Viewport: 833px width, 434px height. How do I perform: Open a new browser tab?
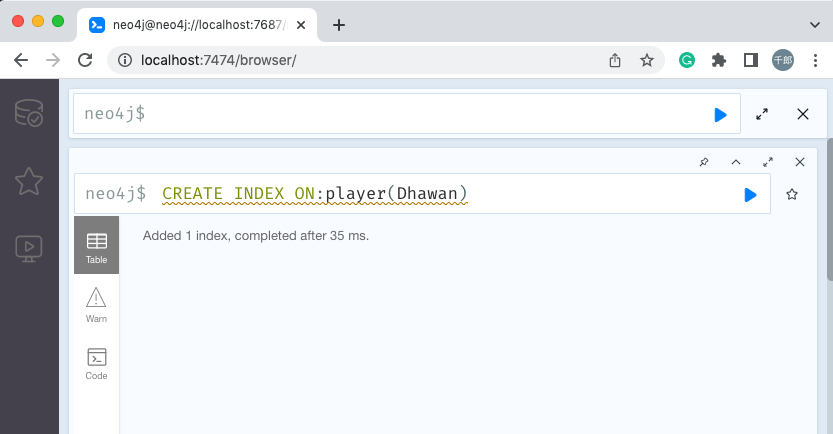[x=338, y=25]
